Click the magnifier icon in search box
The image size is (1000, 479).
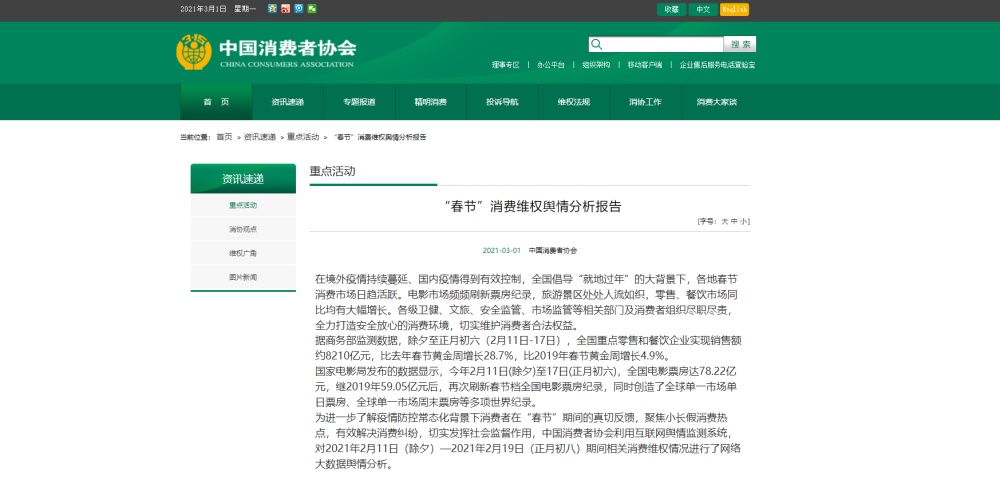597,44
